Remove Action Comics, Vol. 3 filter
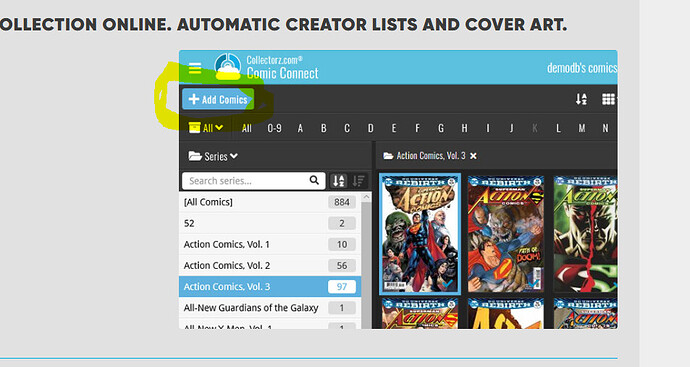This screenshot has height=367, width=690. (473, 156)
